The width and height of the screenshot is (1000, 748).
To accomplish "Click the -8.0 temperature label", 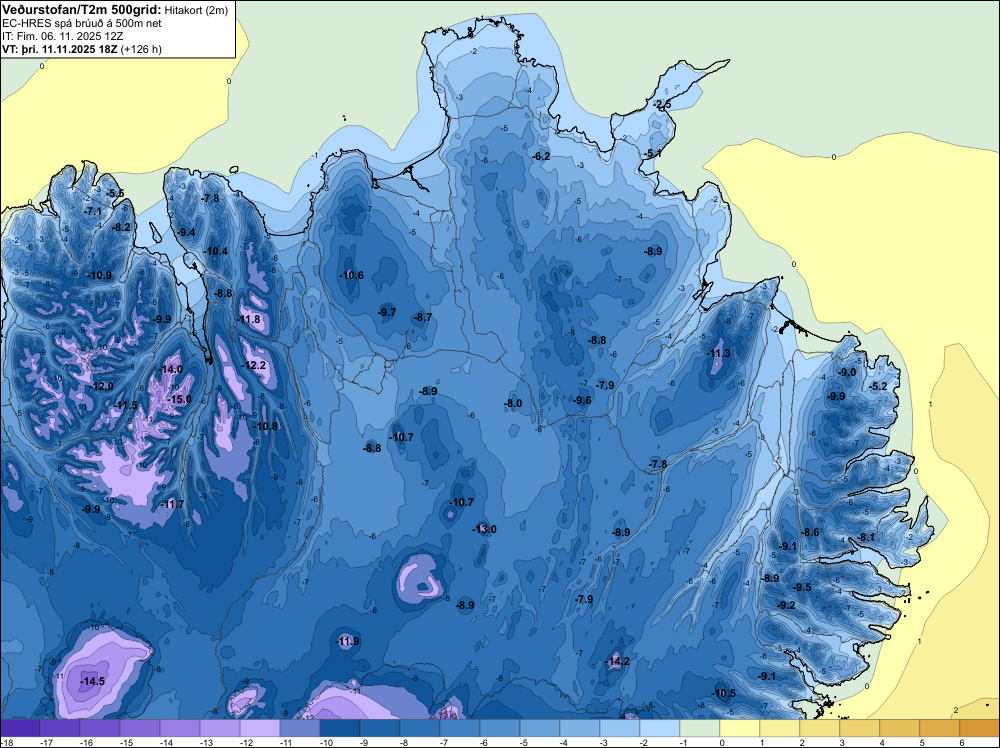I will click(513, 404).
